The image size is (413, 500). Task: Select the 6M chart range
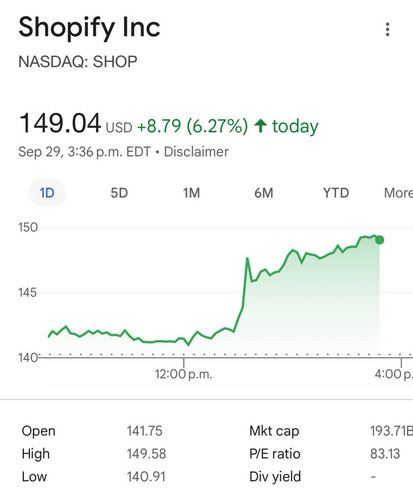point(264,193)
